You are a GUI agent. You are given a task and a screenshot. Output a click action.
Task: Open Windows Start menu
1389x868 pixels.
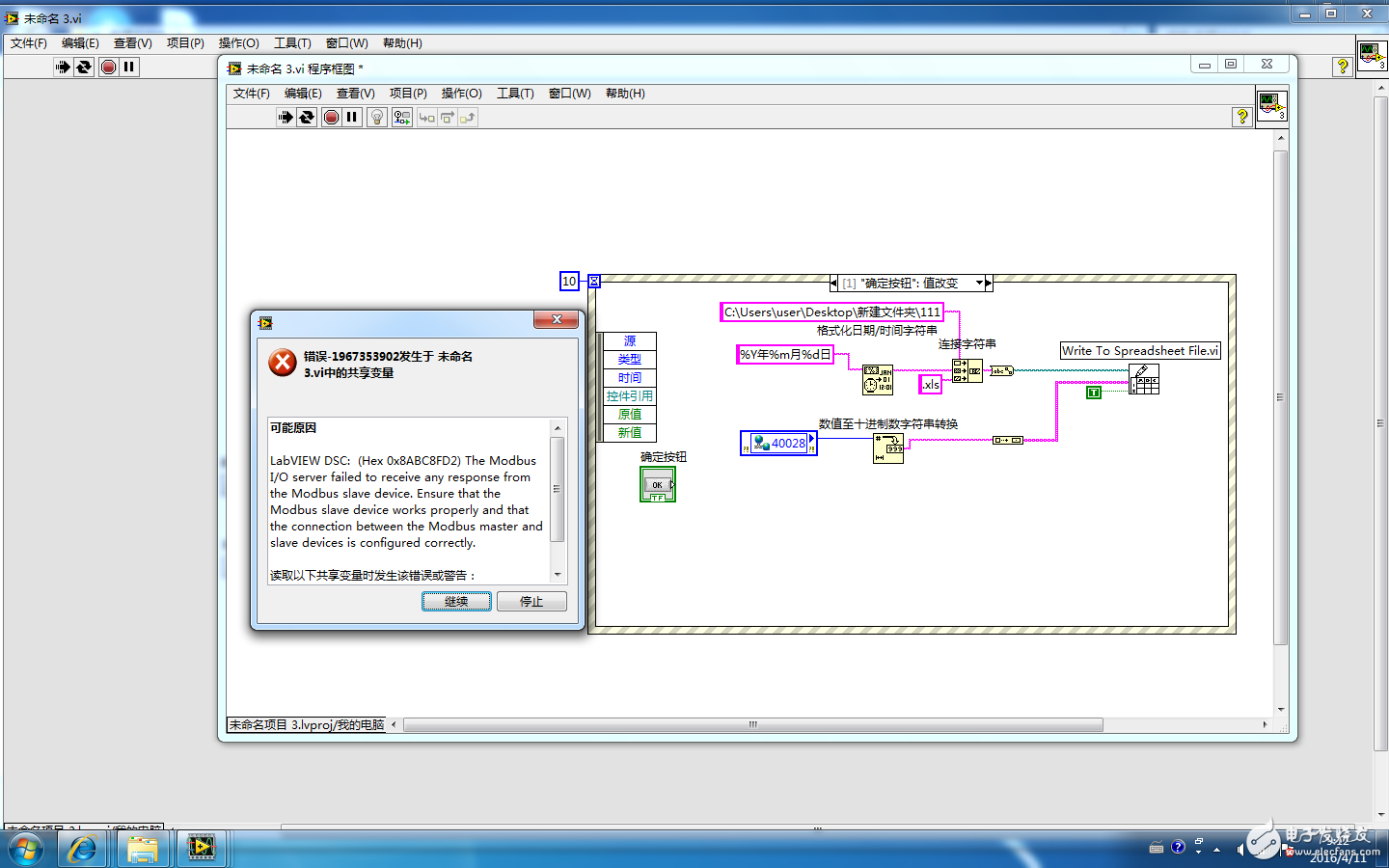click(x=26, y=849)
